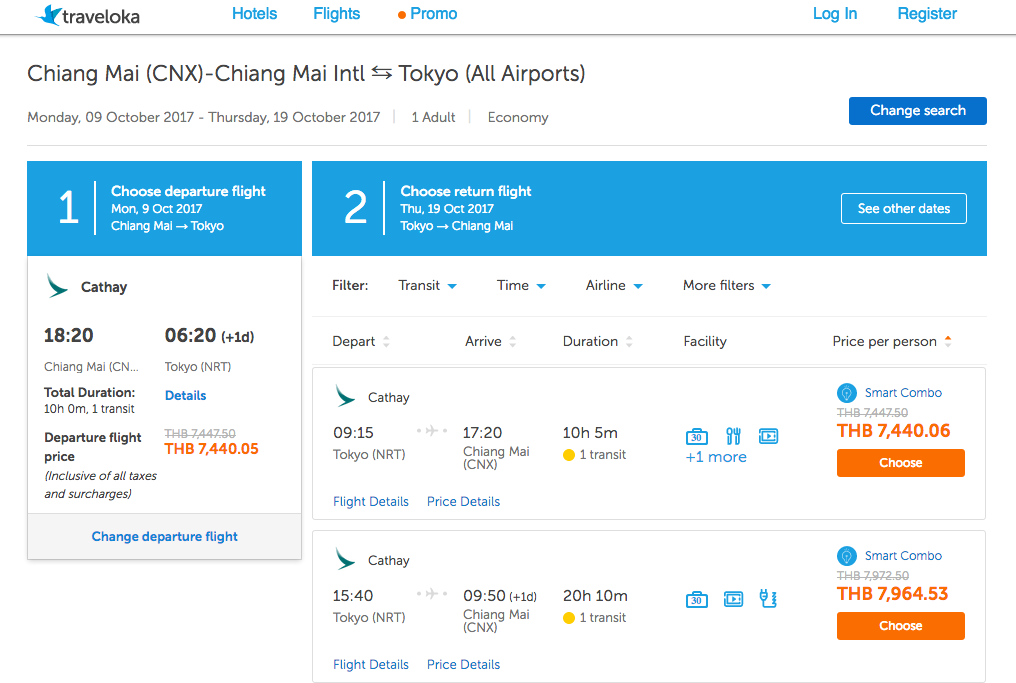Click baggage 30 icon on the 15:40 flight
Screen dimensions: 1016x683
pos(697,599)
